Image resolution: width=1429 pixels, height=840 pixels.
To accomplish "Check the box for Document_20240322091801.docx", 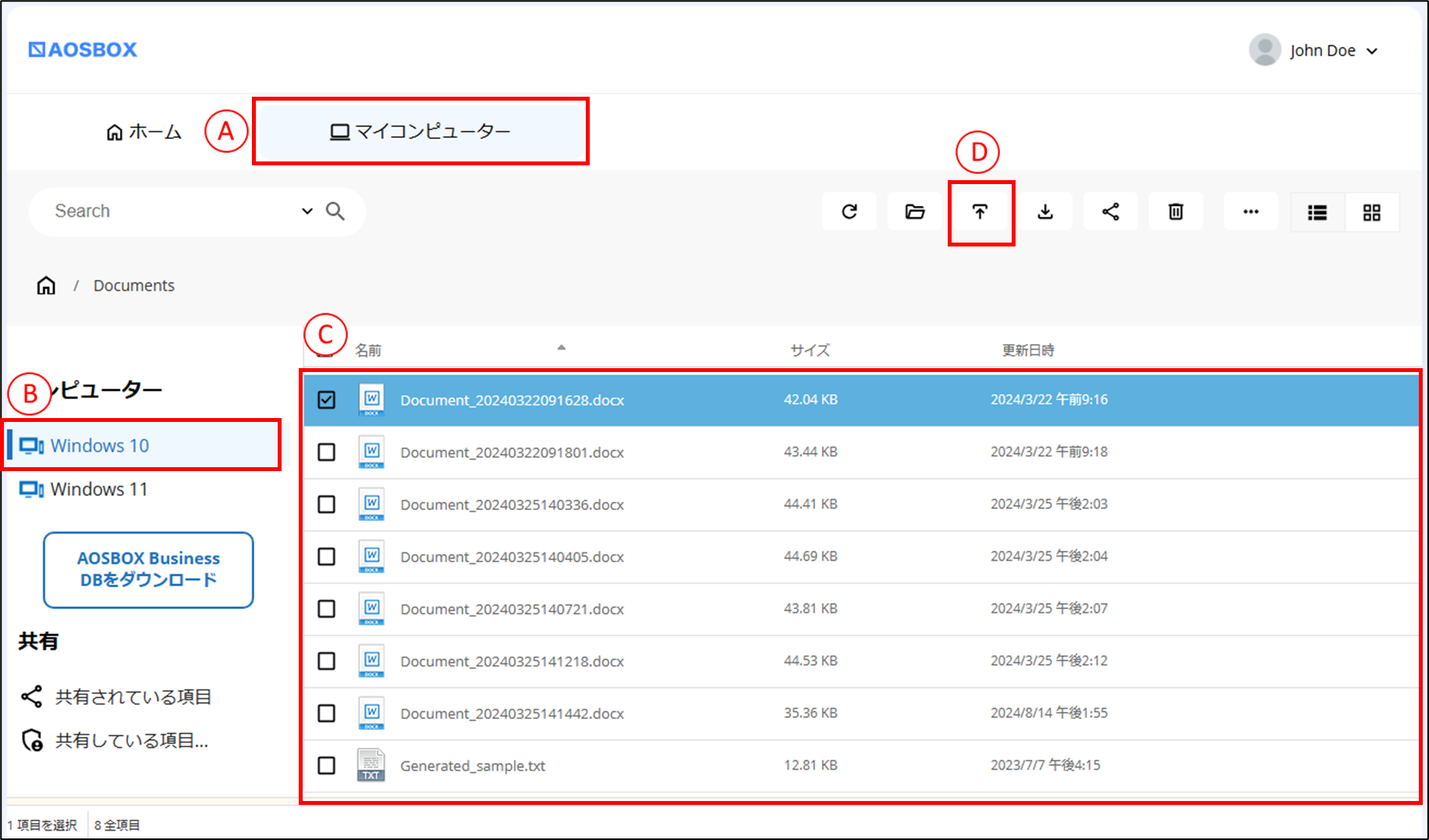I will pyautogui.click(x=327, y=452).
